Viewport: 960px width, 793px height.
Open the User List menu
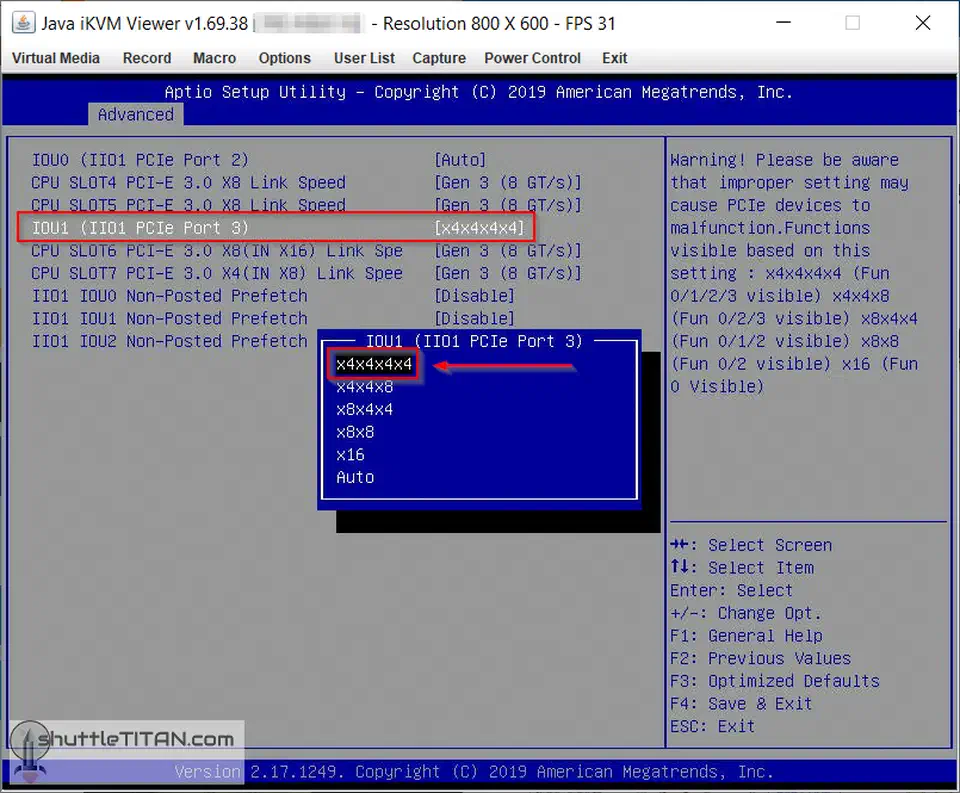(x=364, y=58)
